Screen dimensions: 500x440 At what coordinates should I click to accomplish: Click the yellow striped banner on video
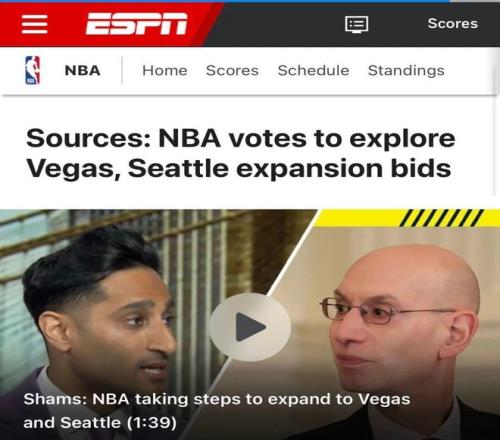[x=407, y=218]
